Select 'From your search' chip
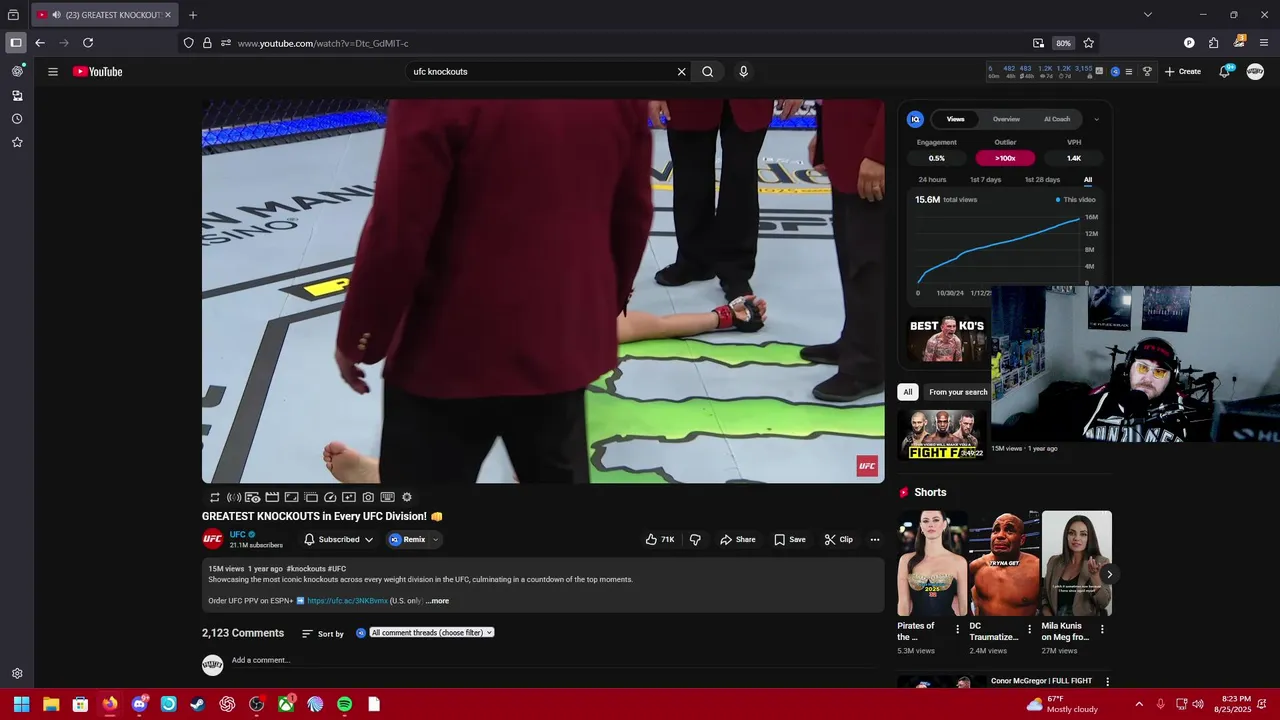 pyautogui.click(x=957, y=392)
